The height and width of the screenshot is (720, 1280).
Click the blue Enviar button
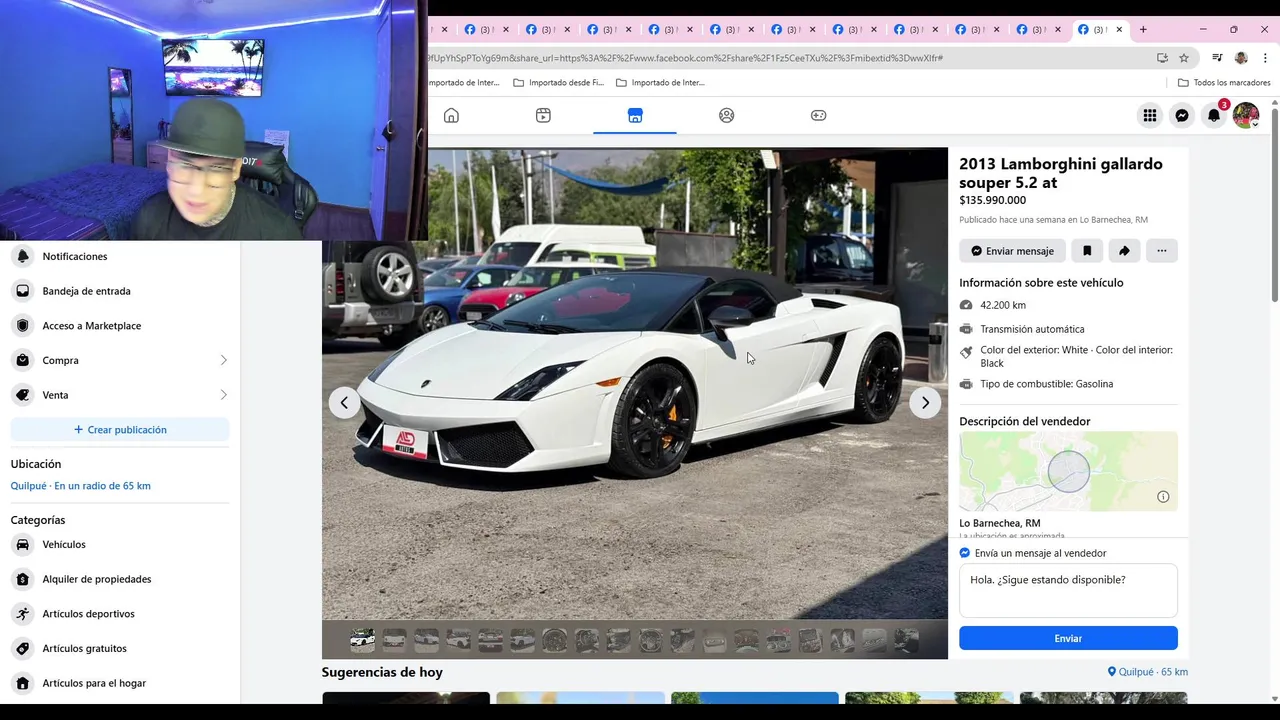coord(1068,638)
